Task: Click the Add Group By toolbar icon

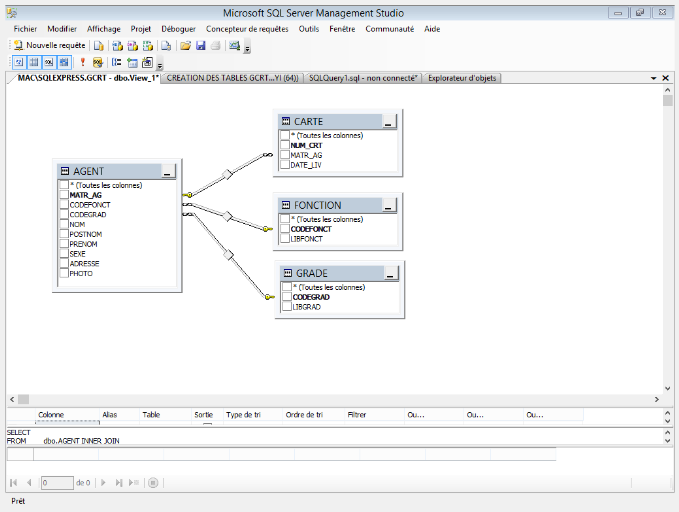Action: click(117, 62)
